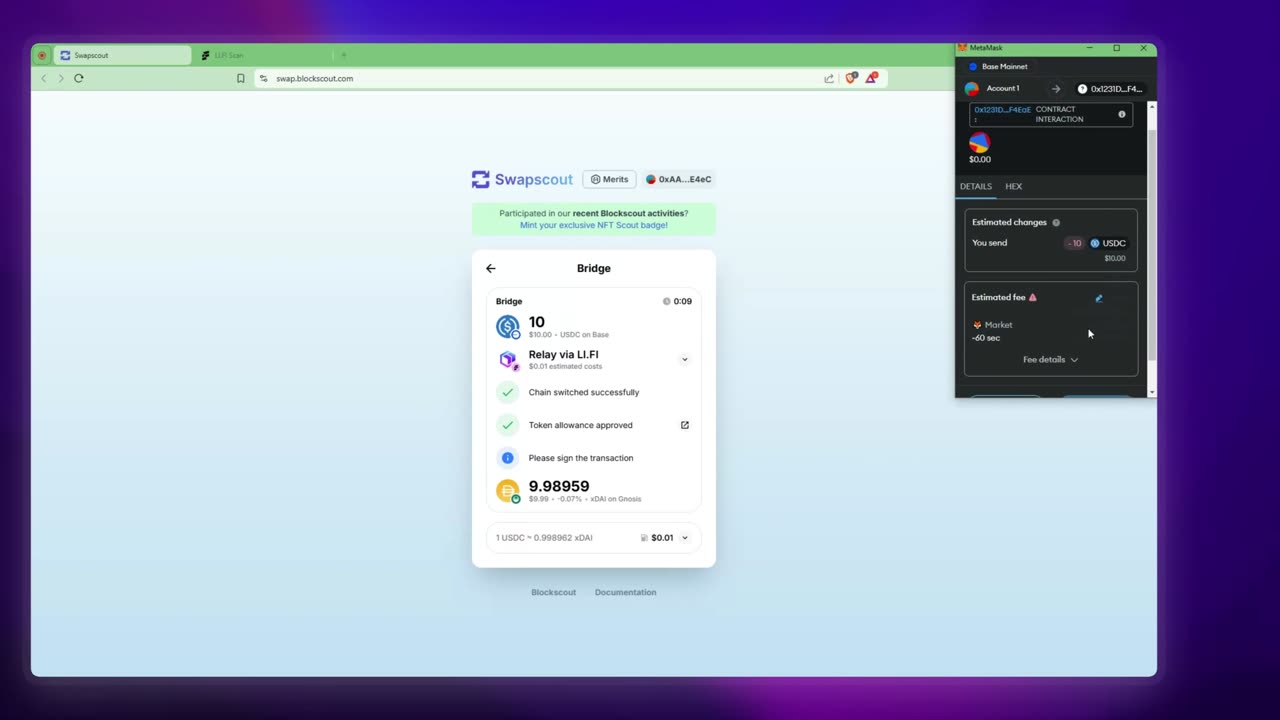Image resolution: width=1280 pixels, height=720 pixels.
Task: Expand Relay via LI.FI details
Action: 684,359
